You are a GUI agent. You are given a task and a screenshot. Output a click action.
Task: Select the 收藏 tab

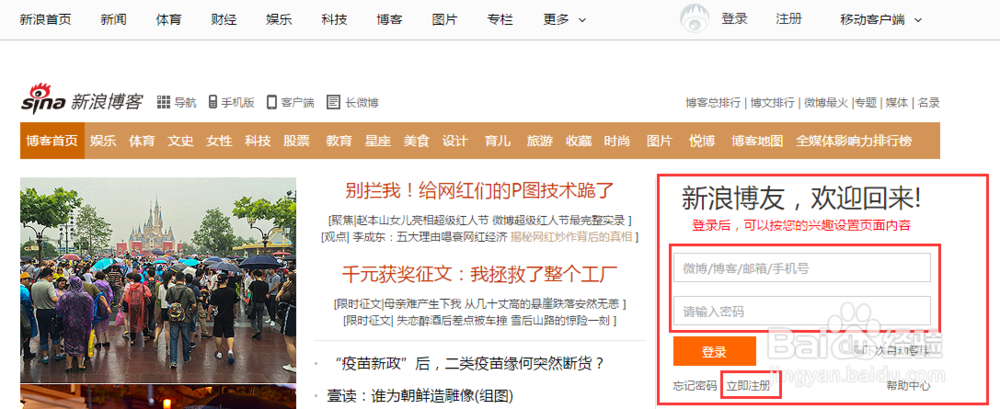(x=578, y=140)
